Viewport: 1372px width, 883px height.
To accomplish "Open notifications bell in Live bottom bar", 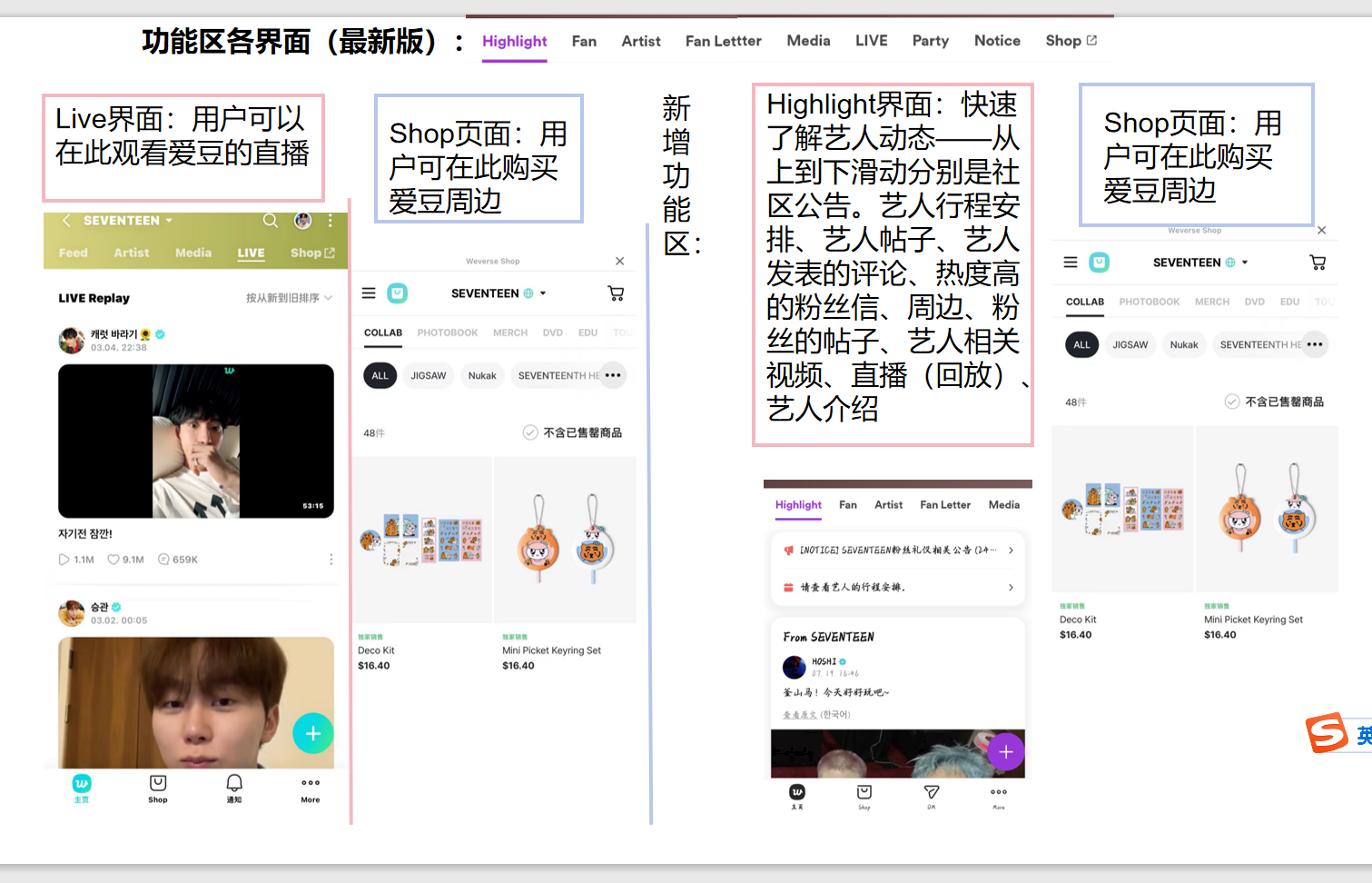I will tap(234, 788).
